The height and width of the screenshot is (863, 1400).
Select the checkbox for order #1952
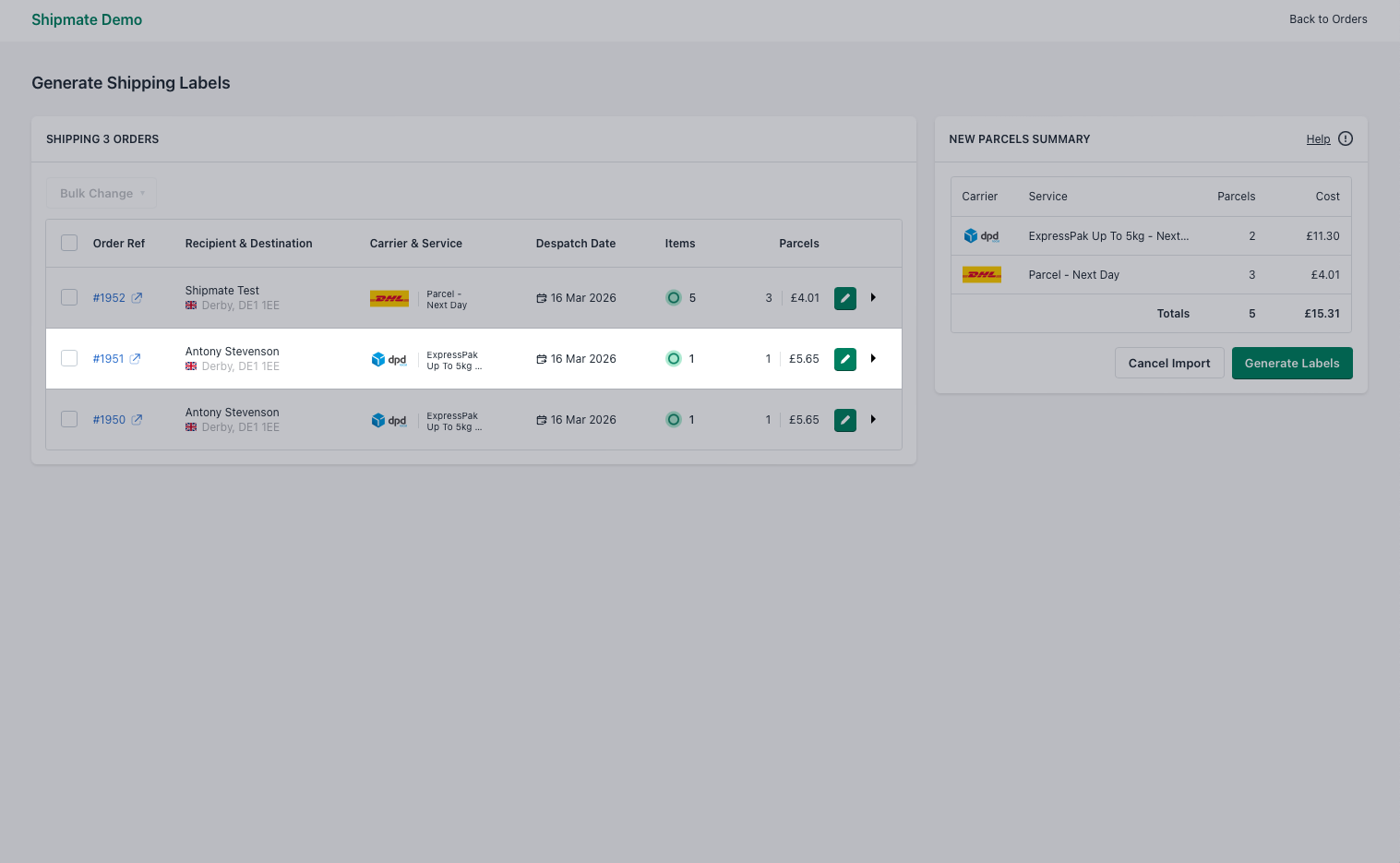(69, 298)
